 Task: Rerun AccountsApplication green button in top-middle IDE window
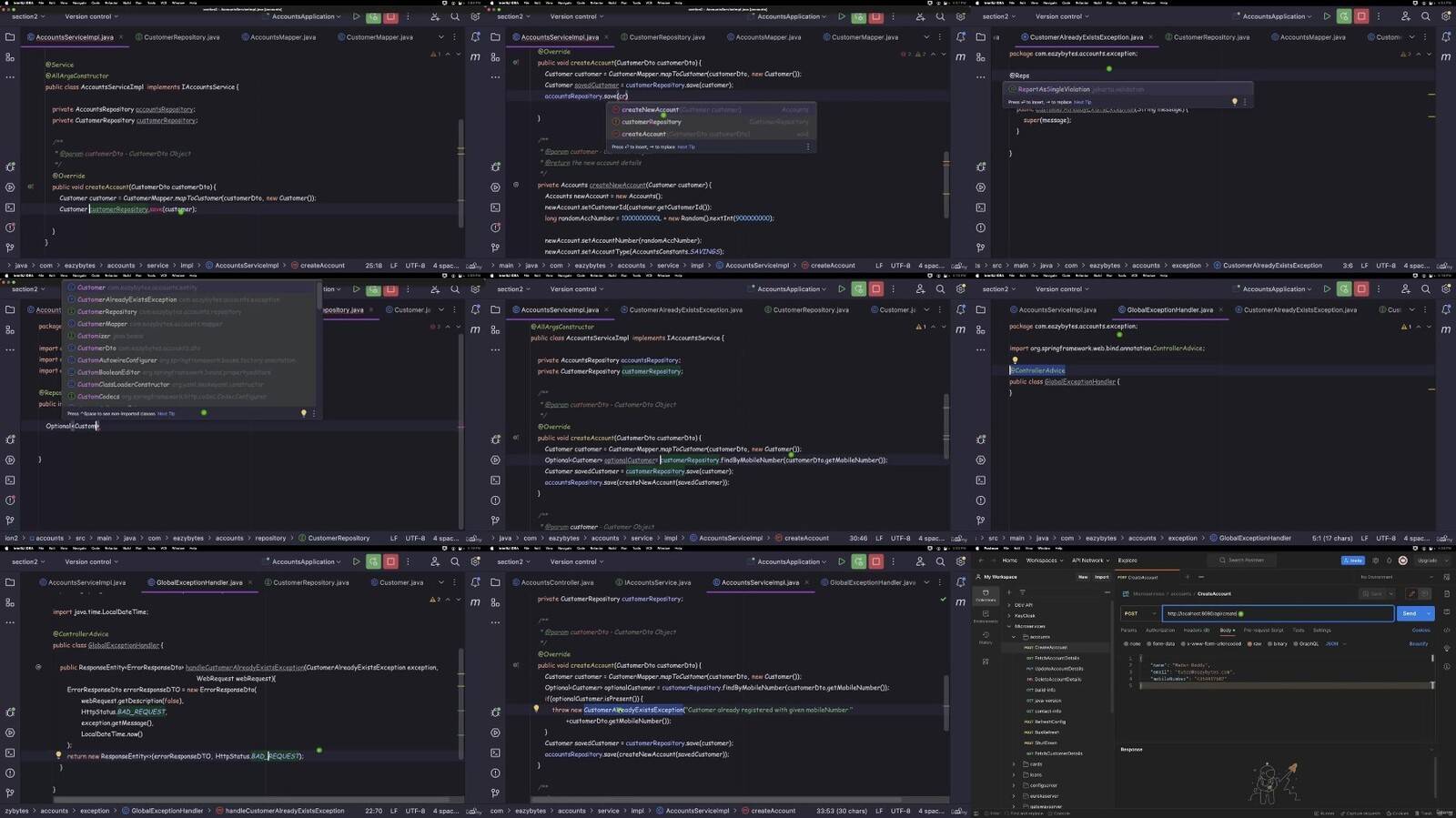tap(858, 16)
